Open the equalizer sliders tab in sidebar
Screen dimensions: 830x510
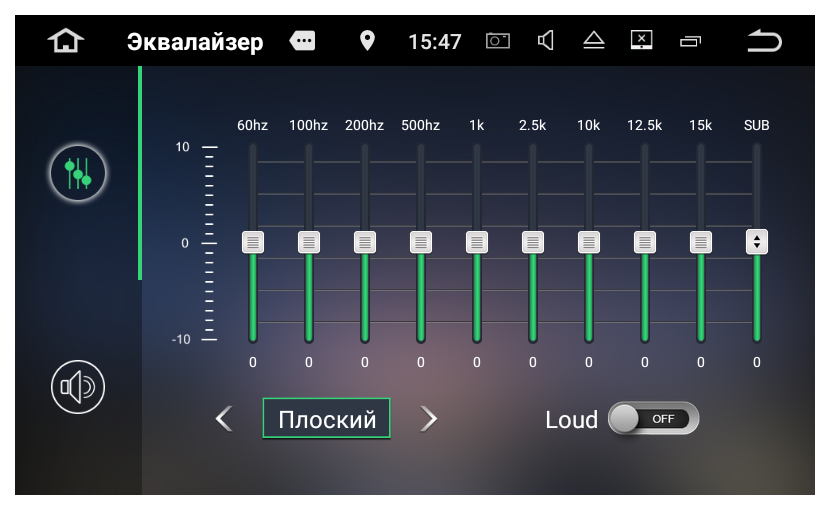click(78, 174)
